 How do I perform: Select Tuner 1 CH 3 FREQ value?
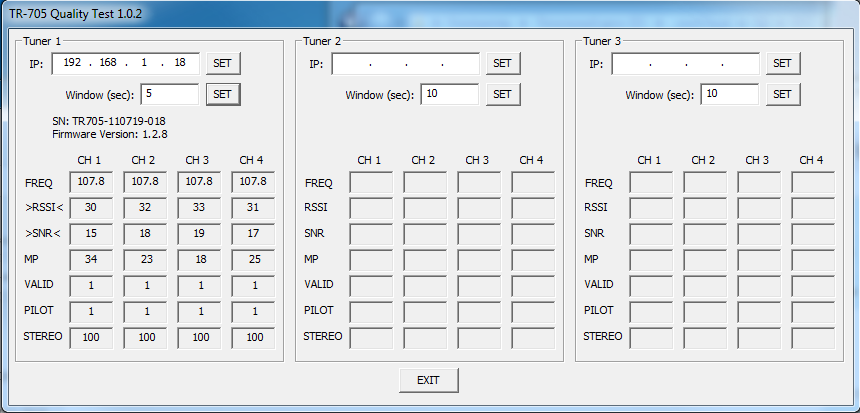[x=199, y=182]
